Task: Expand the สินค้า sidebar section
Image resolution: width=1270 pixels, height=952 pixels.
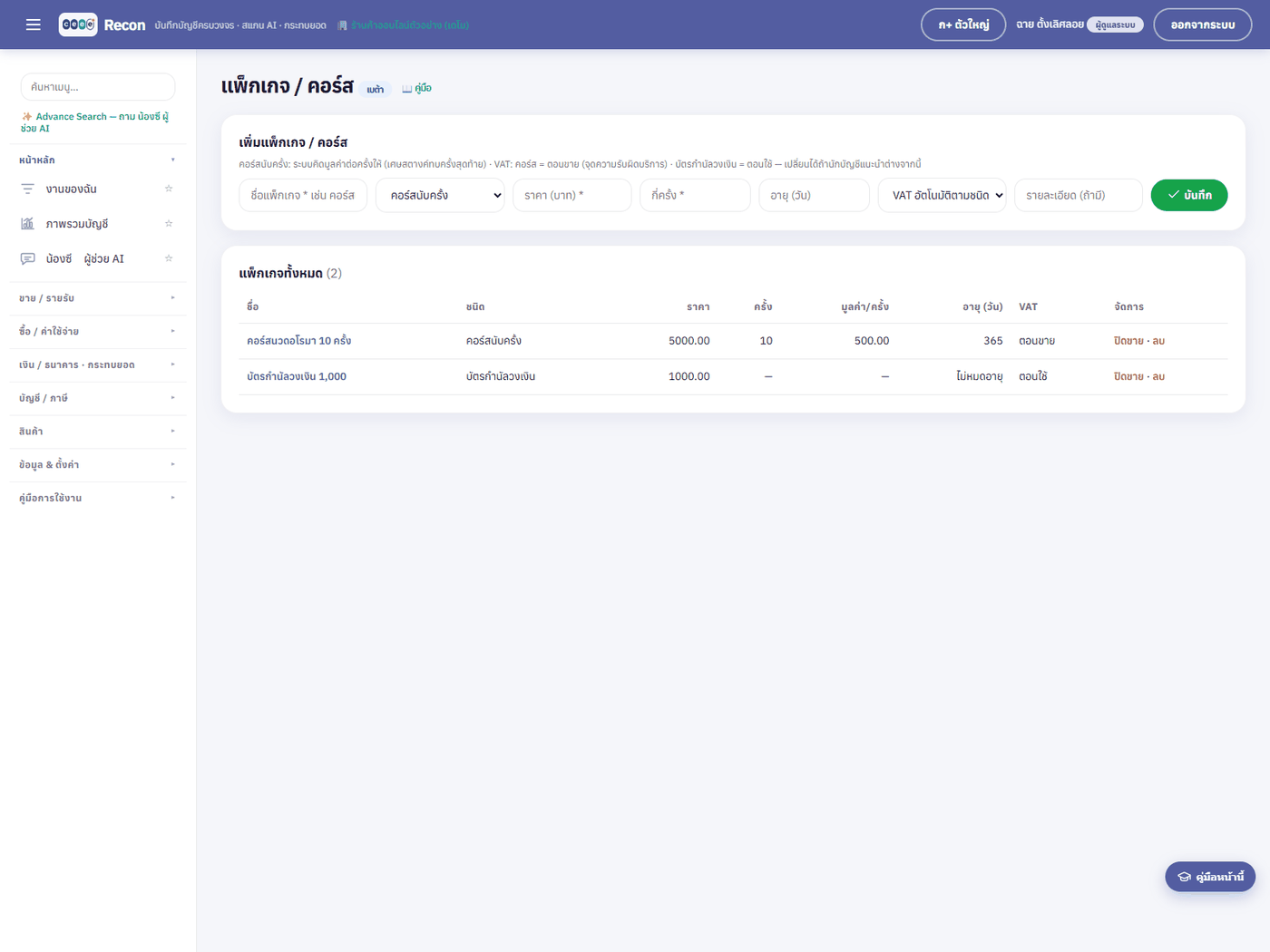Action: [x=97, y=432]
